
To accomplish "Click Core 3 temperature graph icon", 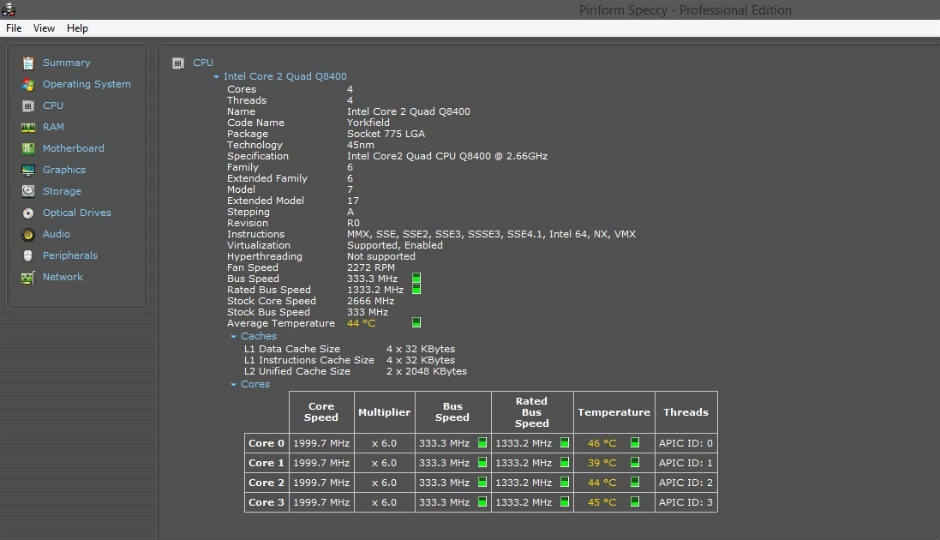I will (635, 502).
